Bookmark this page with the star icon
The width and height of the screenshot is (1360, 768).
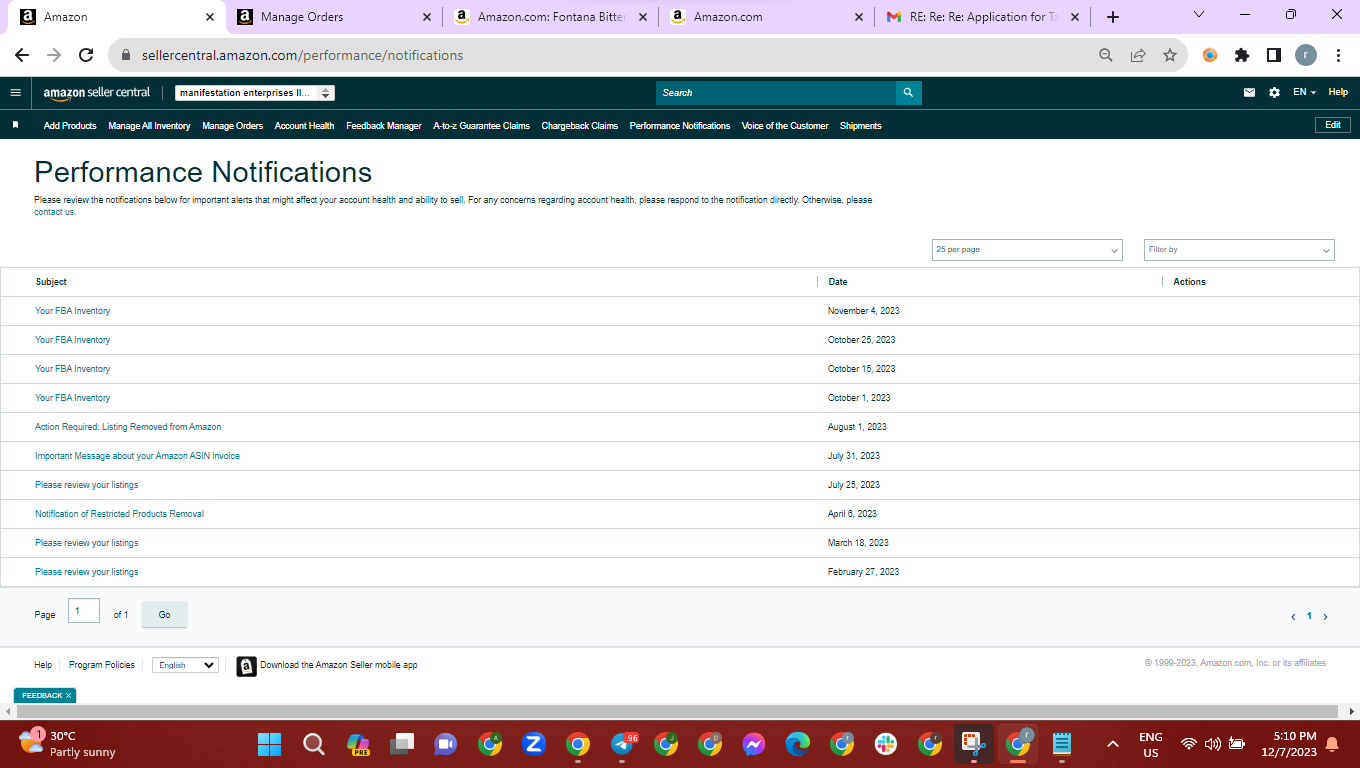1170,56
